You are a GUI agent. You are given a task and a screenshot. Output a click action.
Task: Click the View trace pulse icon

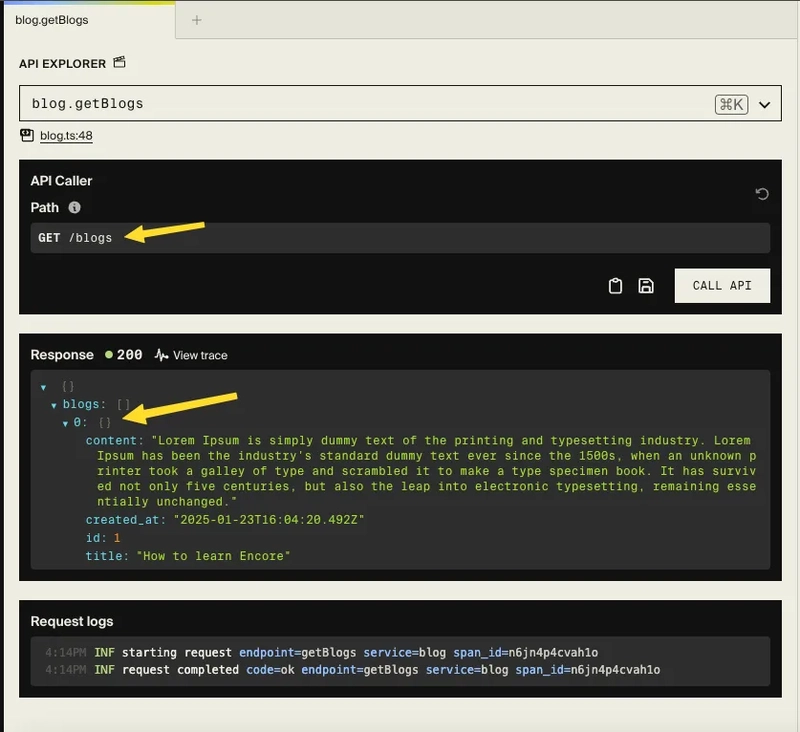[161, 355]
